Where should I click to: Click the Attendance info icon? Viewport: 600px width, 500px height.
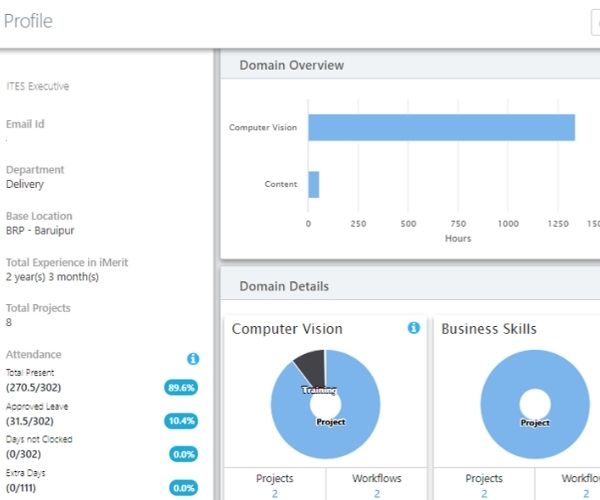click(x=193, y=358)
